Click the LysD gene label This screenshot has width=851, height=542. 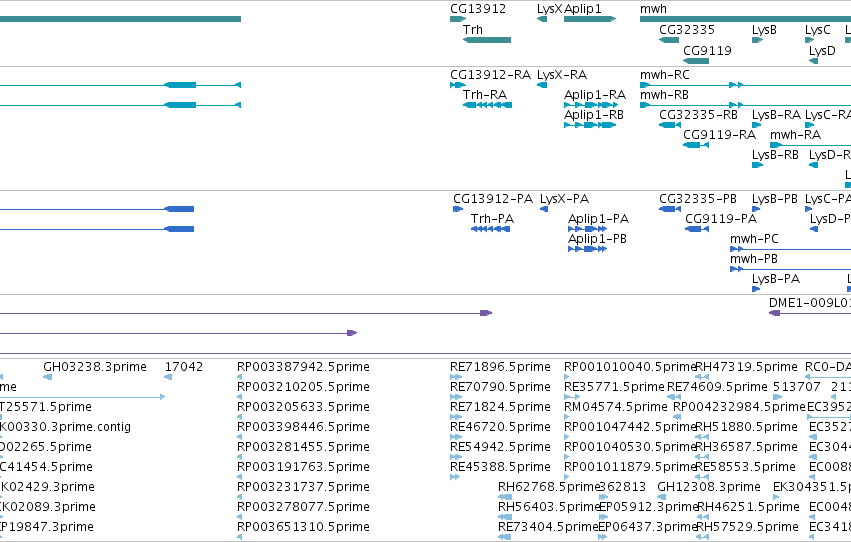coord(822,51)
